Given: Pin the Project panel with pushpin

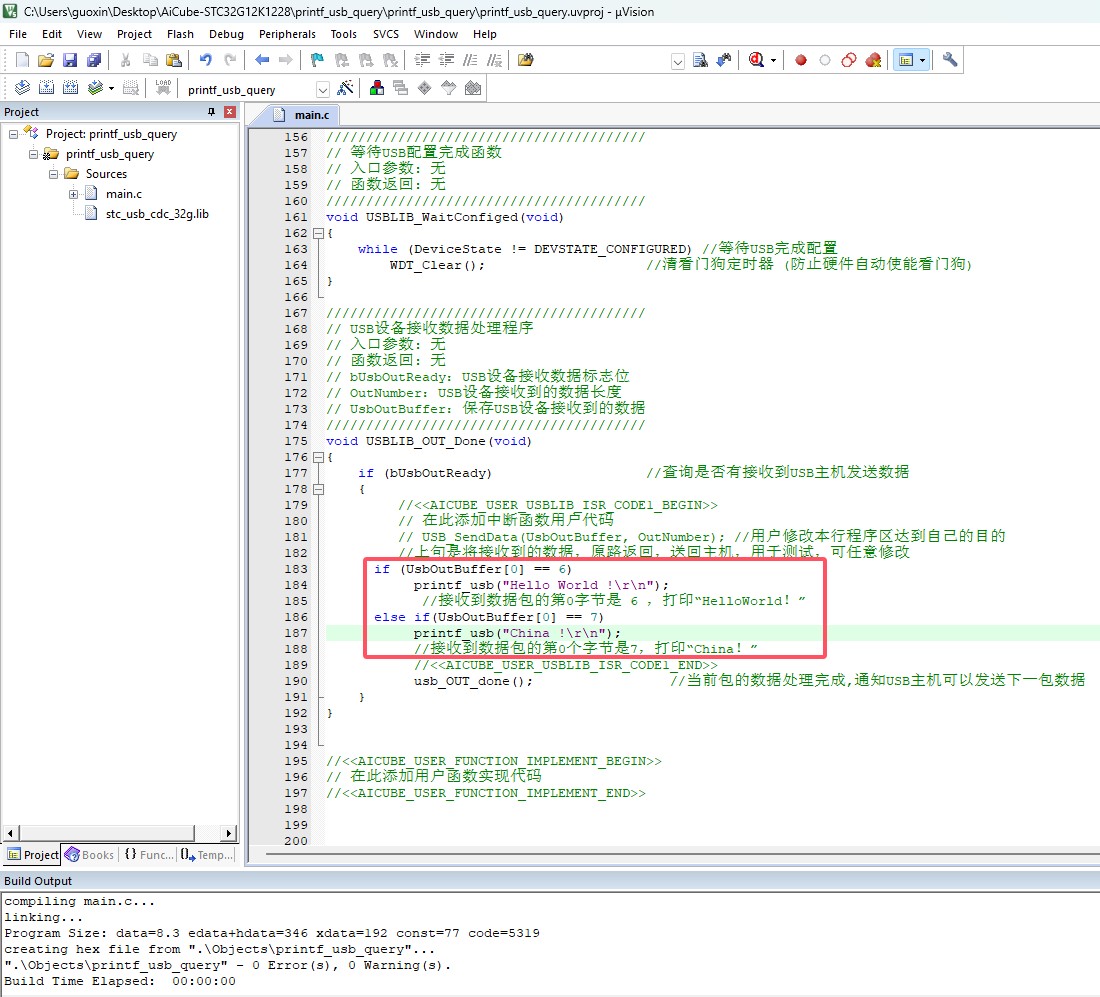Looking at the screenshot, I should [211, 112].
